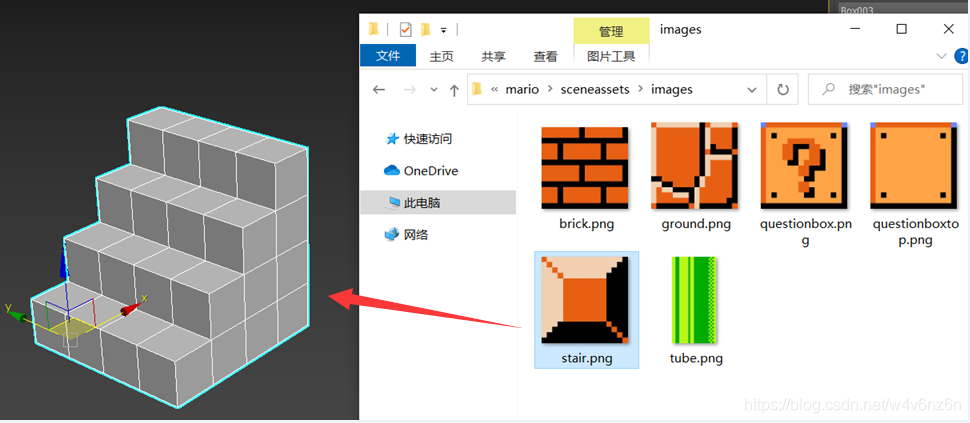This screenshot has height=423, width=970.
Task: Click the green Y axis arrow gizmo
Action: click(x=16, y=315)
